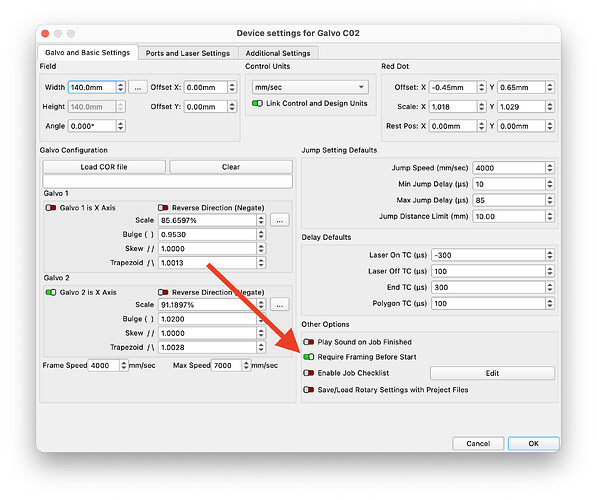This screenshot has width=597, height=500.
Task: Click End TC field
Action: coord(488,287)
